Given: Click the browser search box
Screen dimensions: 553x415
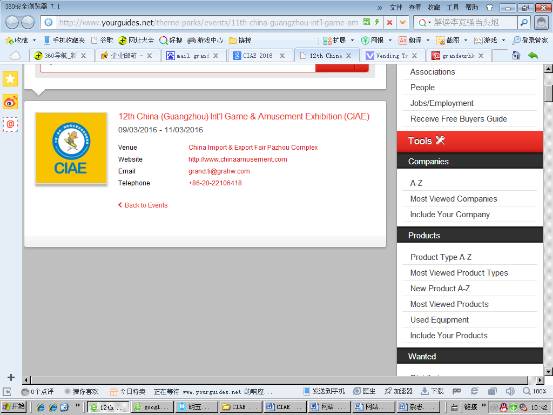Looking at the screenshot, I should [466, 23].
